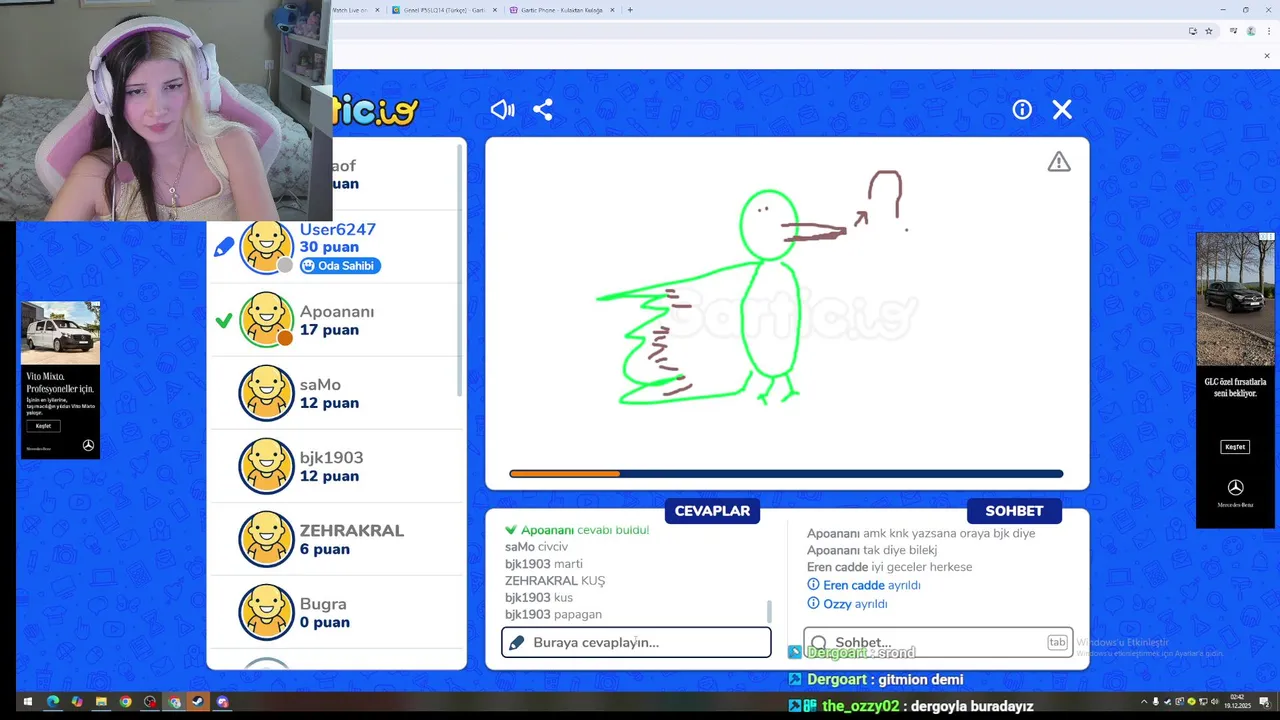1280x720 pixels.
Task: Click the system volume tray icon
Action: click(1213, 702)
